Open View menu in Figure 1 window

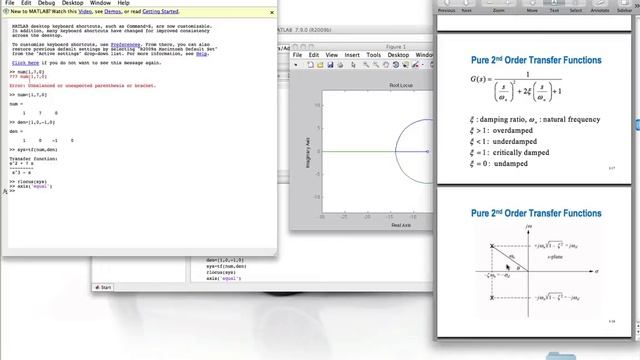point(331,55)
